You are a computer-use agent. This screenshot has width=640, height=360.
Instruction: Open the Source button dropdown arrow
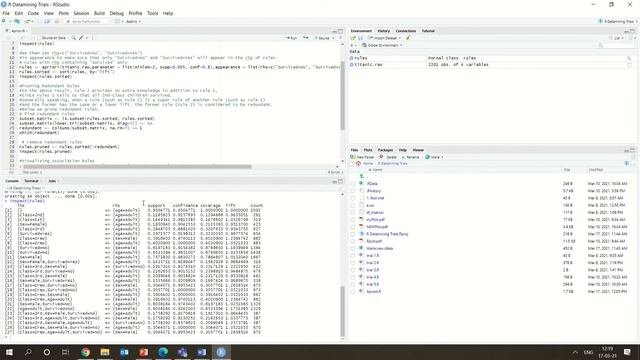tap(333, 38)
